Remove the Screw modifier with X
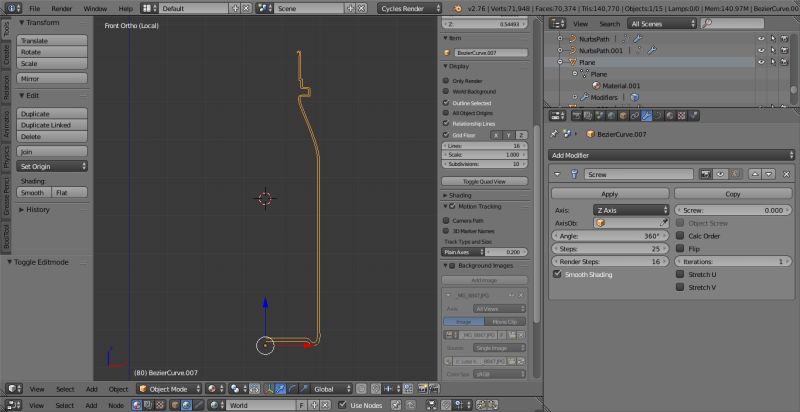 [786, 174]
